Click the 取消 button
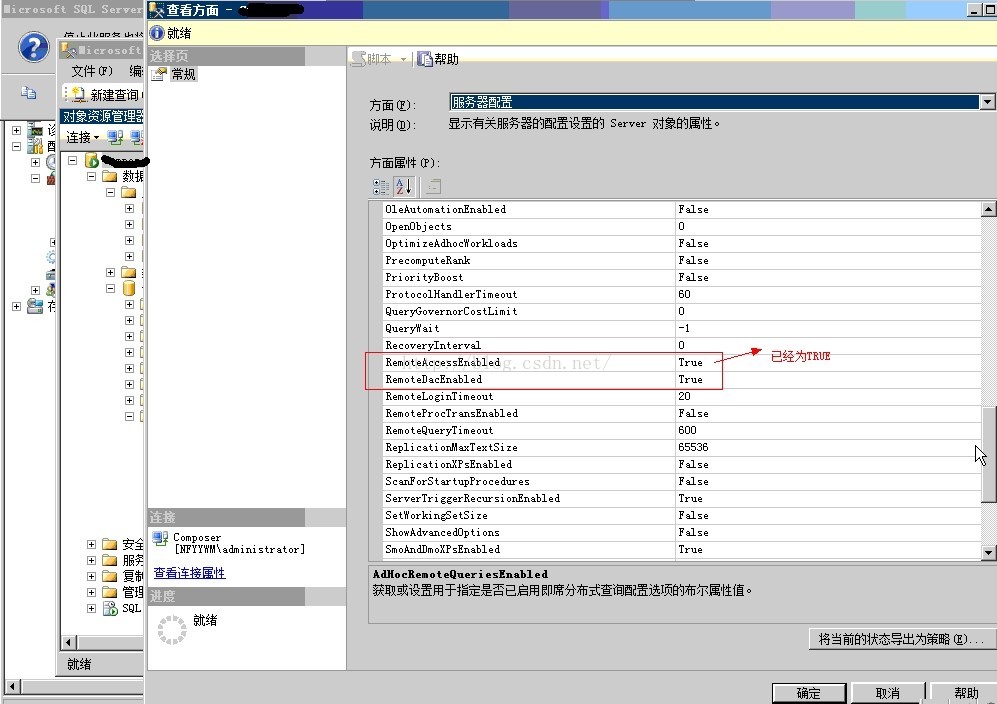 [887, 693]
